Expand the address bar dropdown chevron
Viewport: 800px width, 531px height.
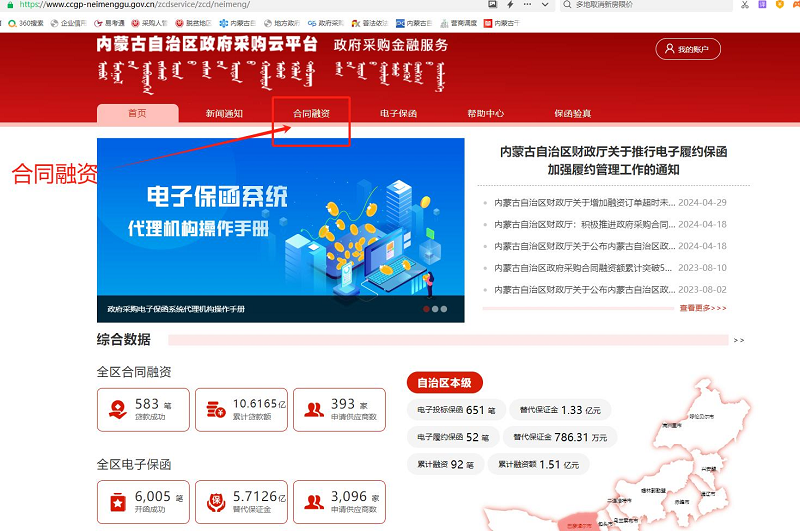(x=545, y=5)
